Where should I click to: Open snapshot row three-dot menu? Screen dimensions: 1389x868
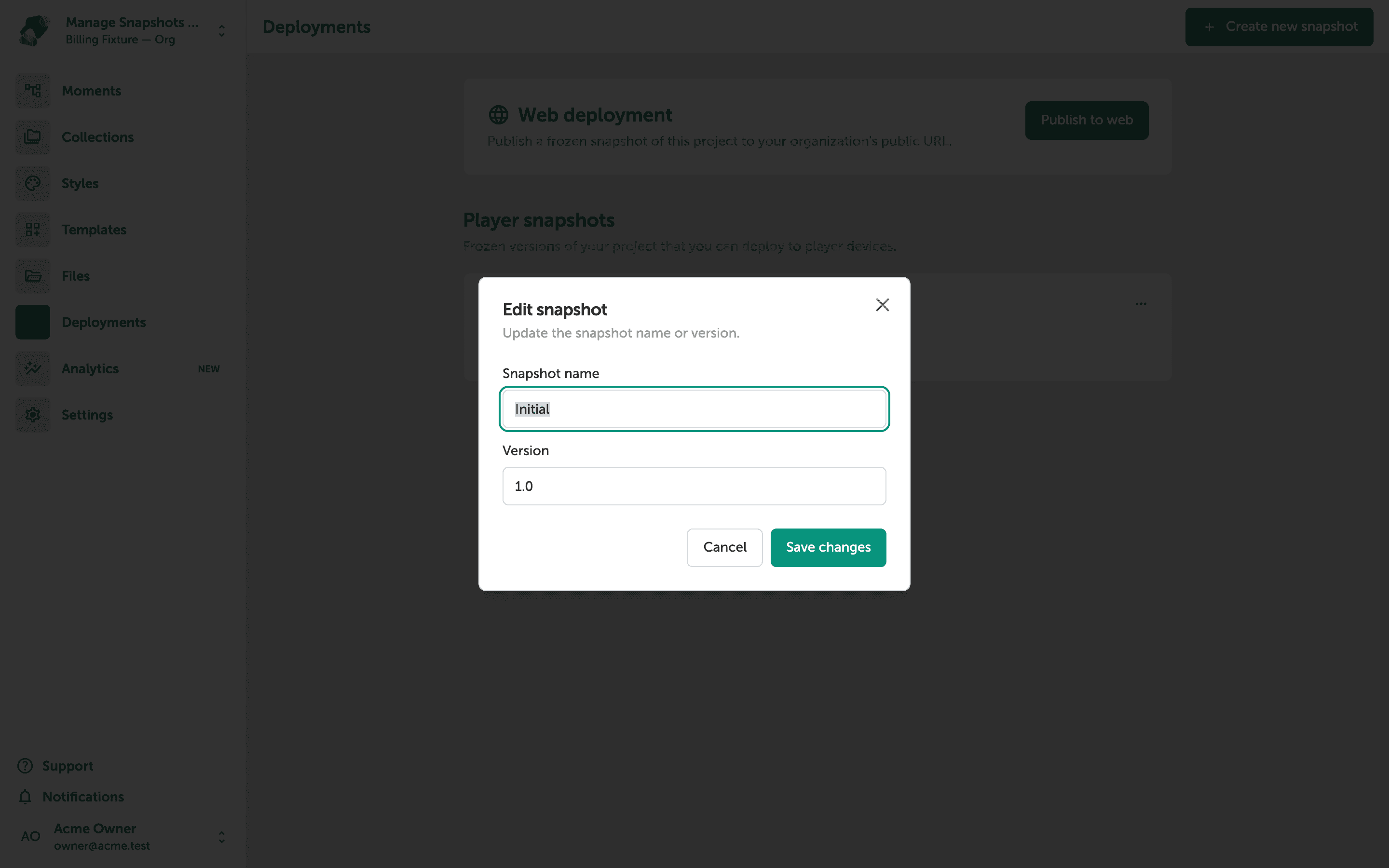[1141, 304]
